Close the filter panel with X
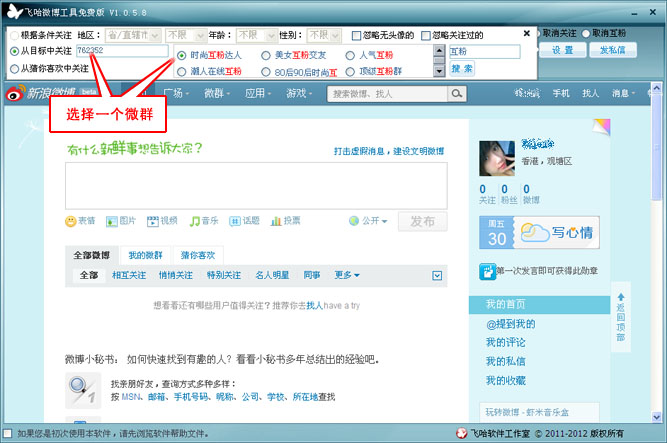Viewport: 667px width, 443px height. (527, 33)
